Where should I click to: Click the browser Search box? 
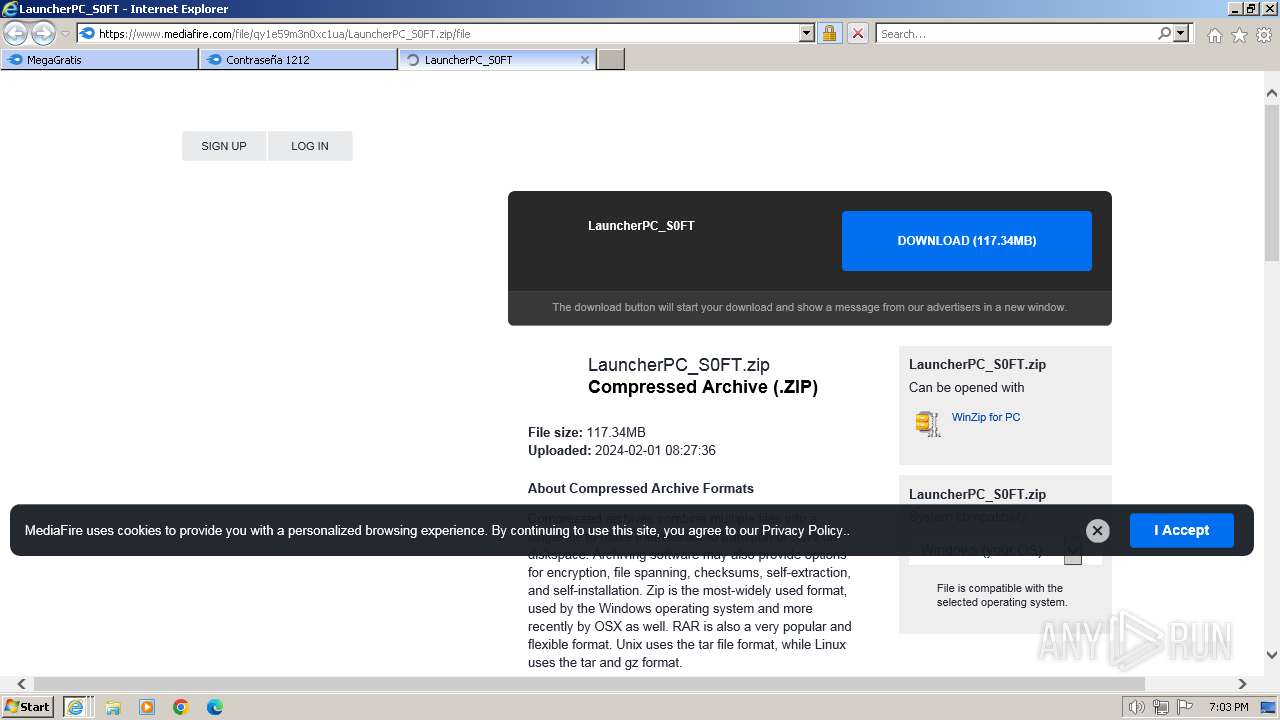[x=1015, y=33]
